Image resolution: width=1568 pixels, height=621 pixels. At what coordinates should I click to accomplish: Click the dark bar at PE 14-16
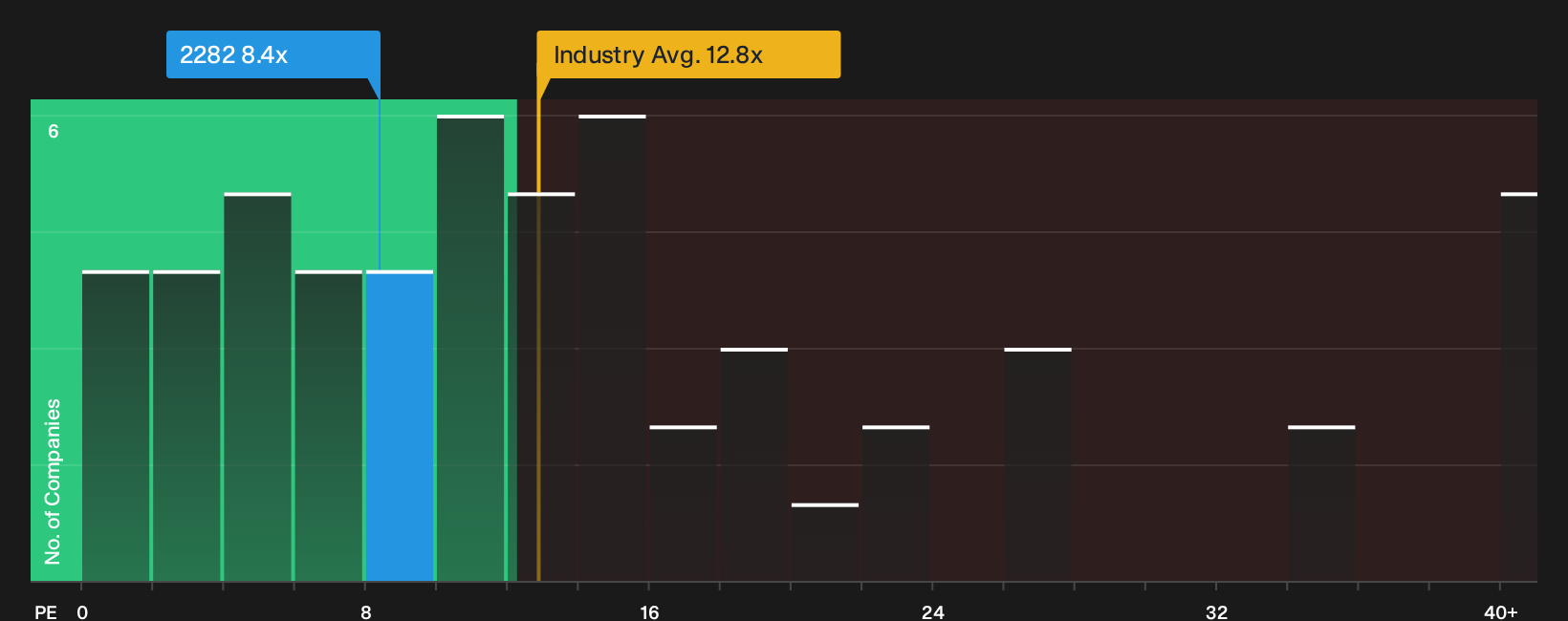[612, 349]
